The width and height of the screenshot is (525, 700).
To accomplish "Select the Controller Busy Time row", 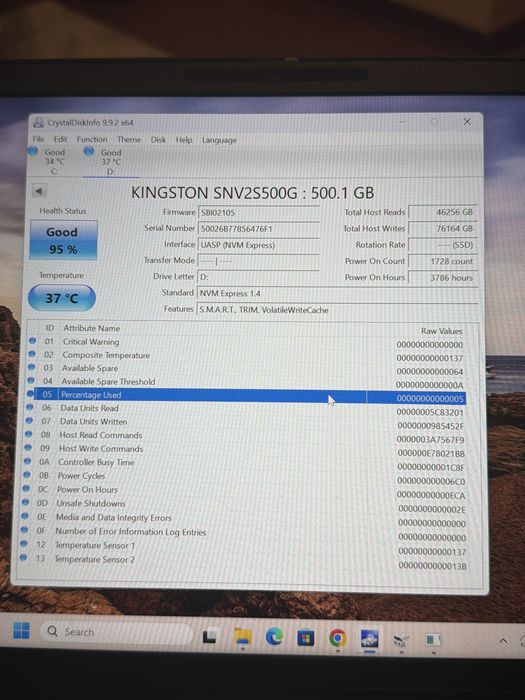I will pyautogui.click(x=245, y=463).
